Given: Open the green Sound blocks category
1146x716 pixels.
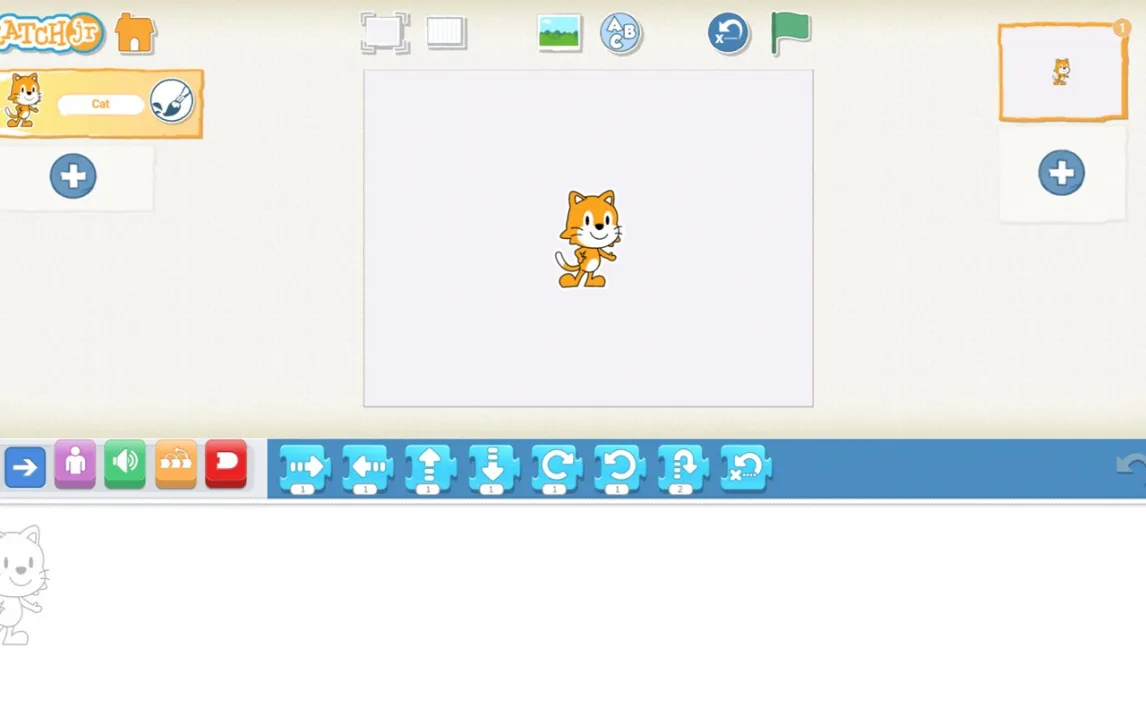Looking at the screenshot, I should pyautogui.click(x=125, y=464).
